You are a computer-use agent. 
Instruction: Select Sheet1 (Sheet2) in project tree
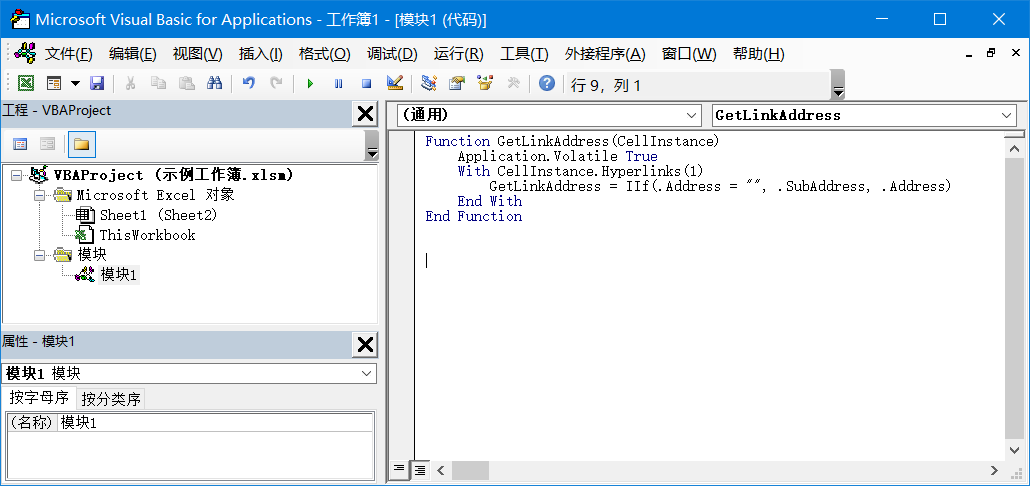pyautogui.click(x=158, y=215)
